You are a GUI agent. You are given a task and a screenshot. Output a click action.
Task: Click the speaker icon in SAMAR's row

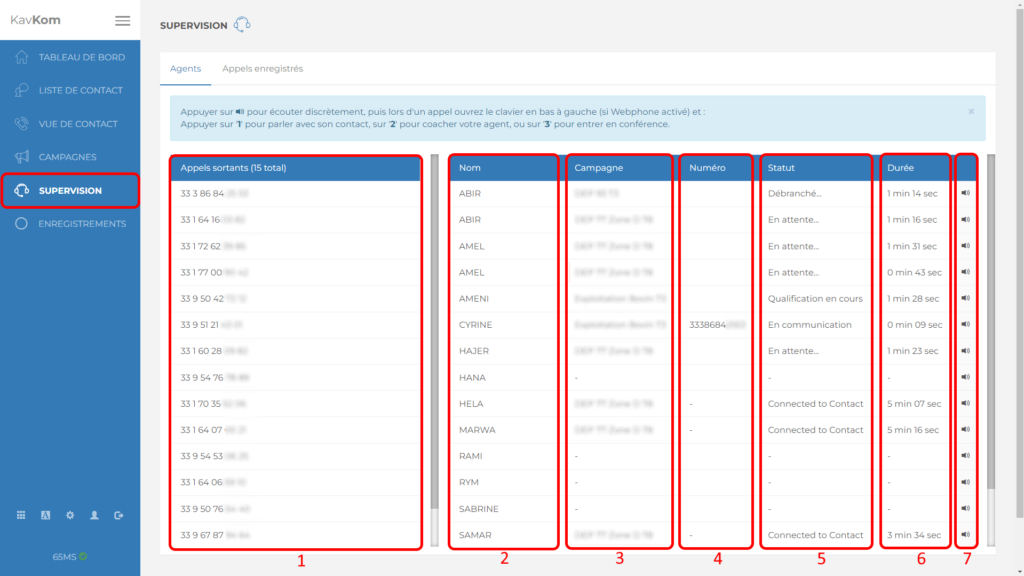click(x=965, y=535)
